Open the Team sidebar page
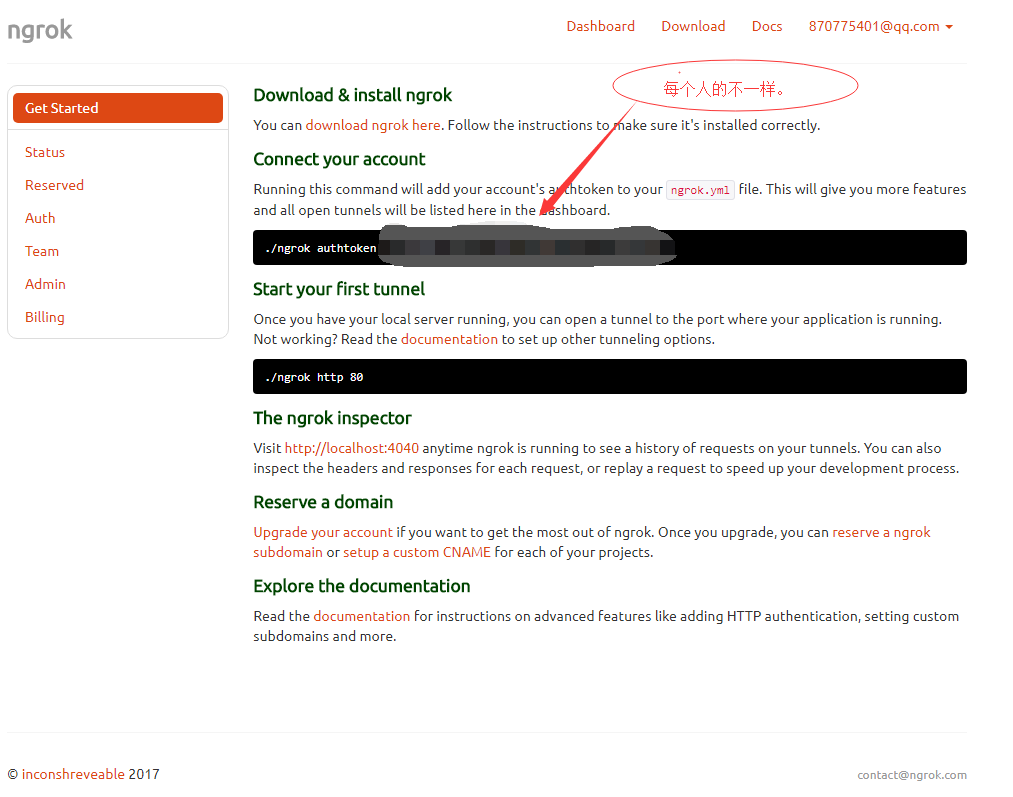Image resolution: width=1013 pixels, height=797 pixels. coord(42,251)
